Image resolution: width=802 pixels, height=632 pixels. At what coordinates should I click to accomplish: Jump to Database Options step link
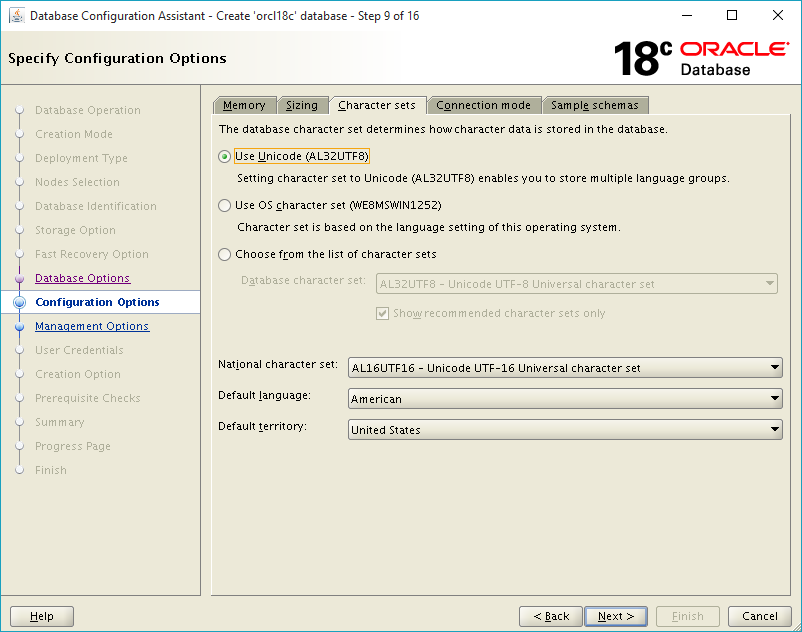(82, 278)
